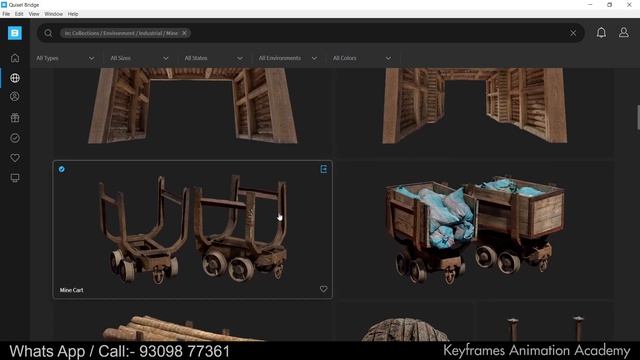
Task: Open the user account profile icon
Action: (x=623, y=33)
